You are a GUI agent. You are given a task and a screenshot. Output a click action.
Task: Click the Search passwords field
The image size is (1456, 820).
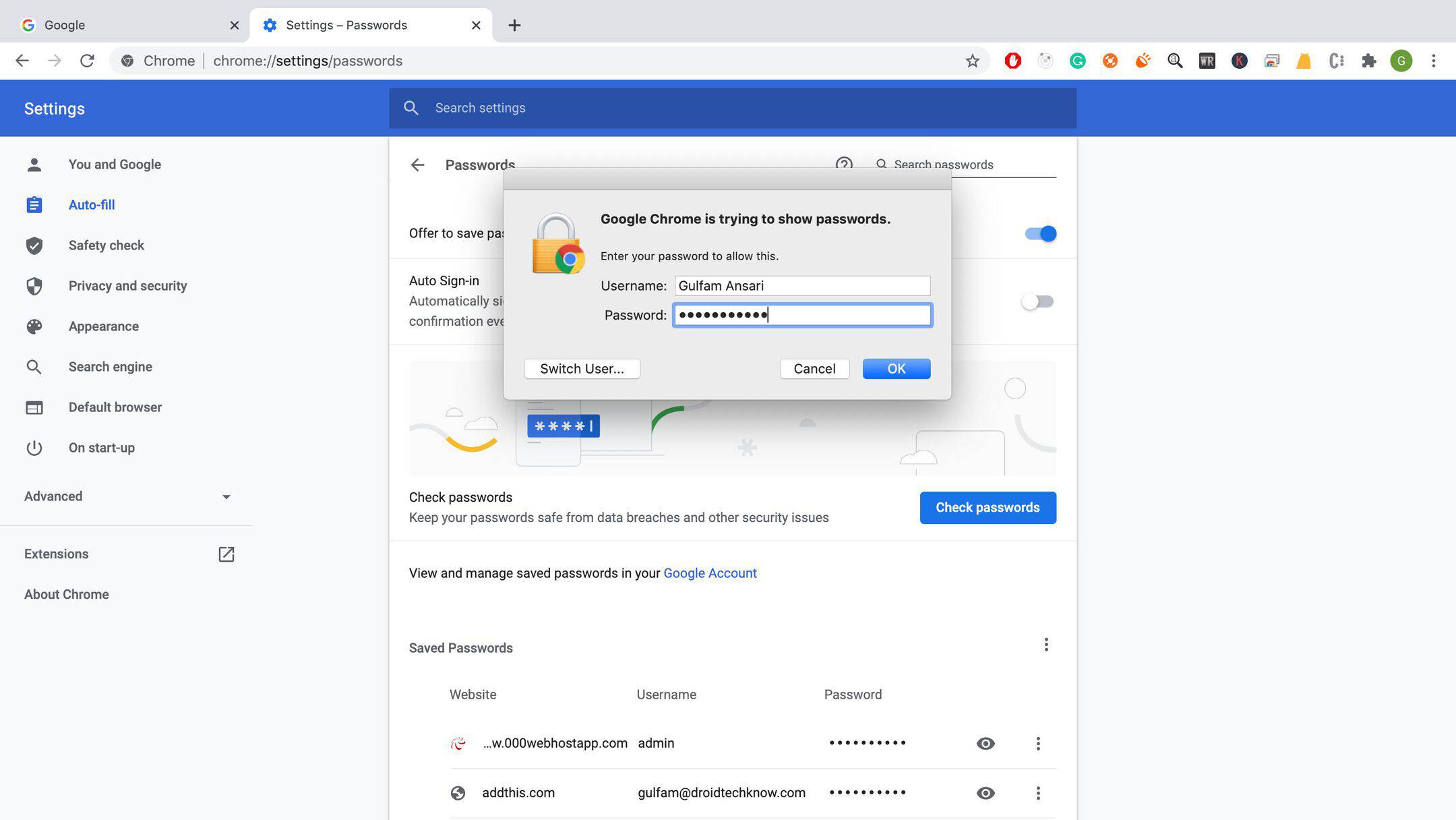(965, 165)
